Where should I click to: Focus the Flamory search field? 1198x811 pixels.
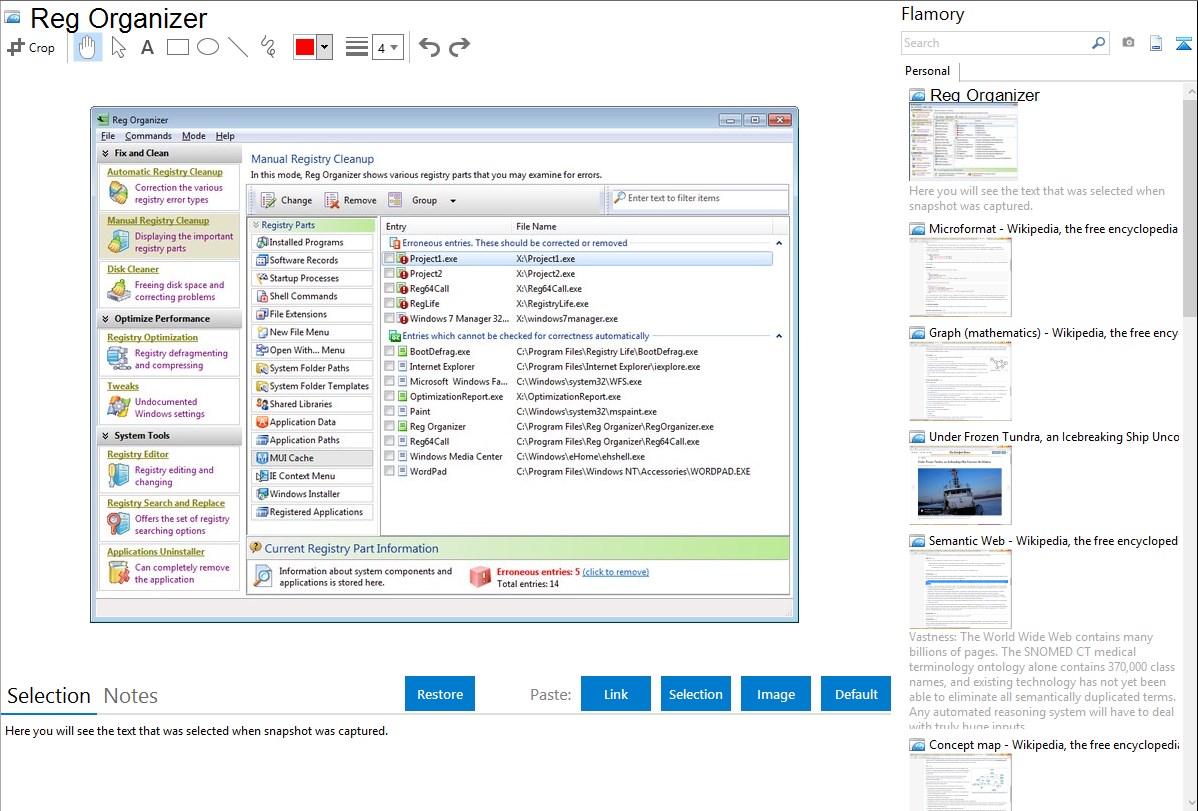click(x=995, y=43)
